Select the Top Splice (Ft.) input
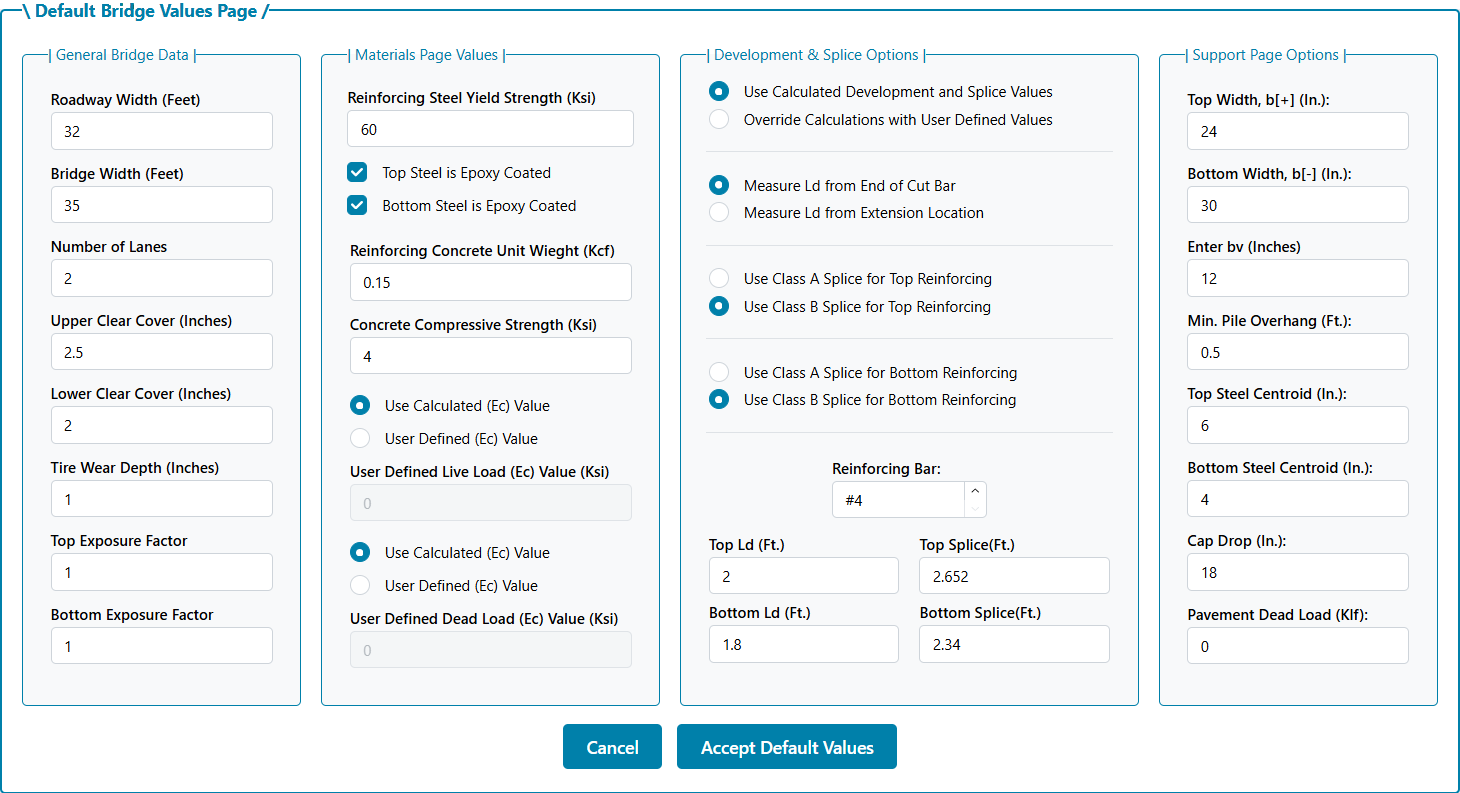The image size is (1460, 793). click(x=1014, y=577)
